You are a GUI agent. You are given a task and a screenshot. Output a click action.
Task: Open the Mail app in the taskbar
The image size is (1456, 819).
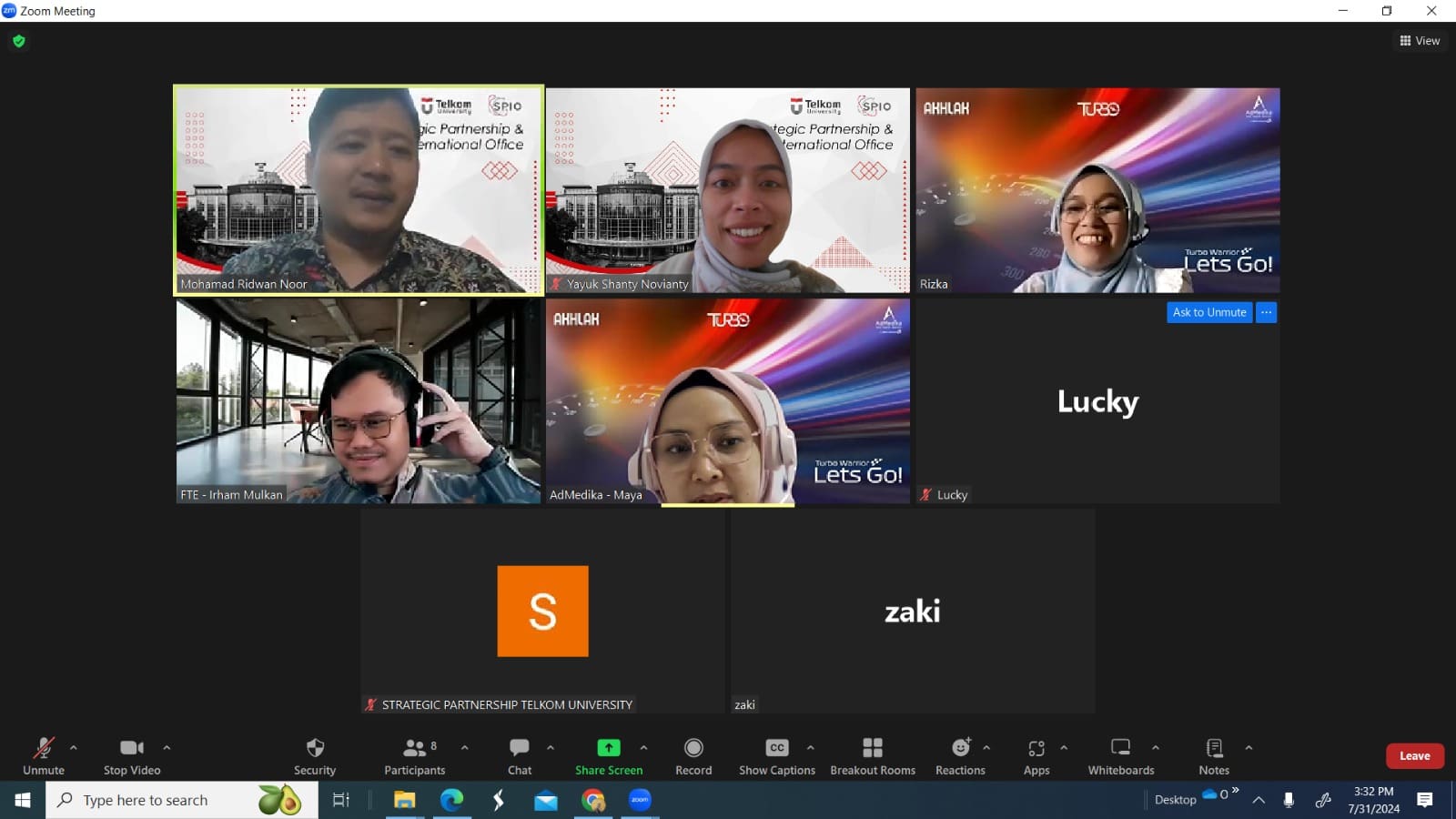pos(546,800)
